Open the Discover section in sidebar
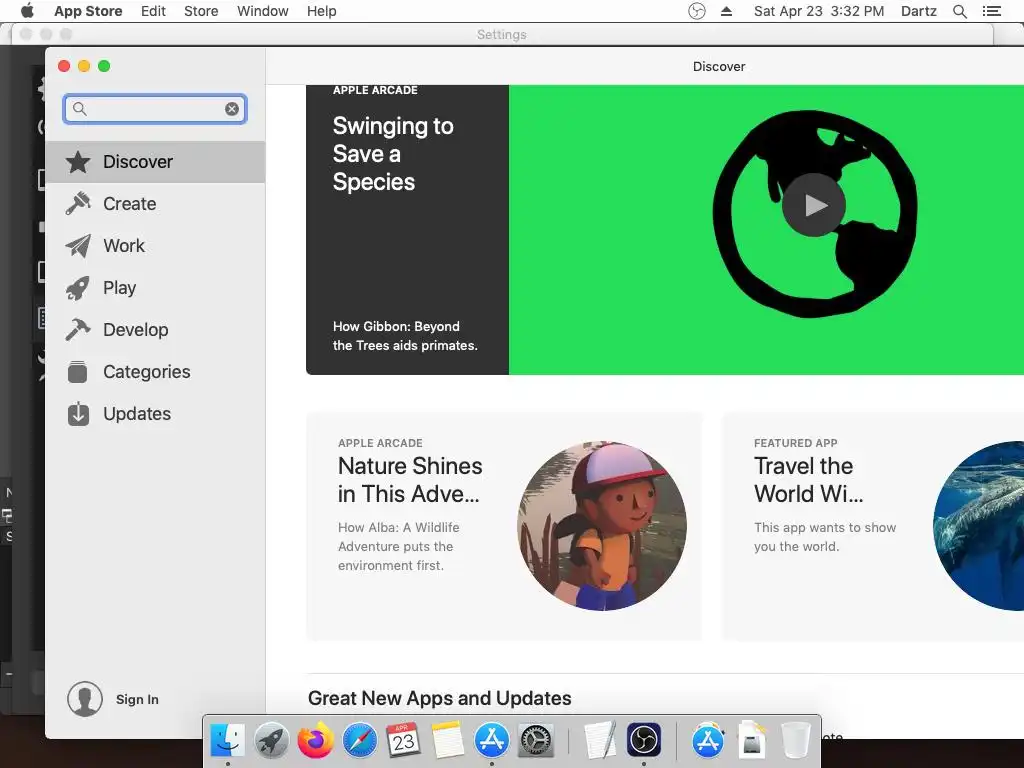Image resolution: width=1024 pixels, height=768 pixels. (155, 162)
